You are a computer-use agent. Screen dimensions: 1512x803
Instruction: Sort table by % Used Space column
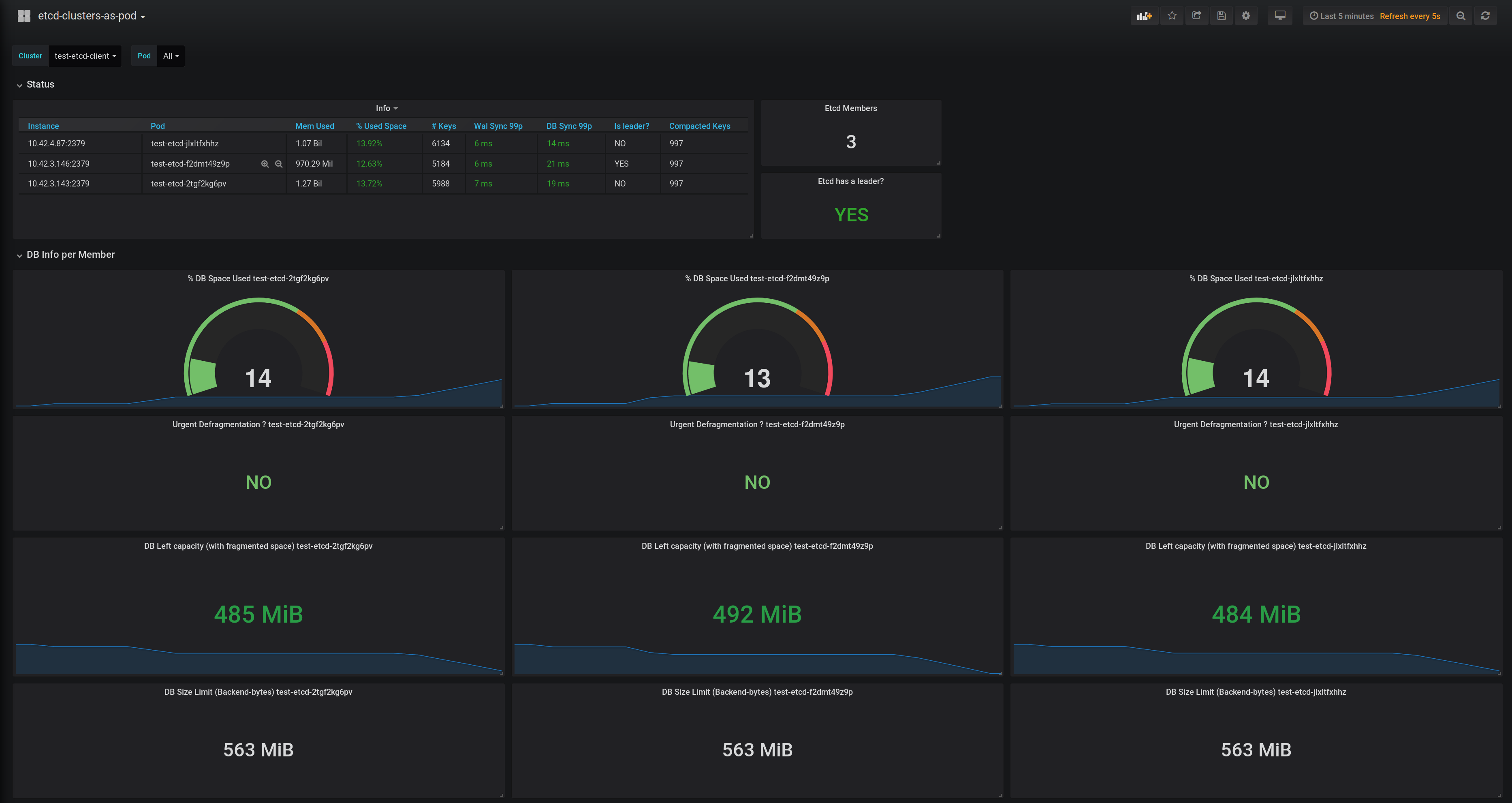point(381,126)
